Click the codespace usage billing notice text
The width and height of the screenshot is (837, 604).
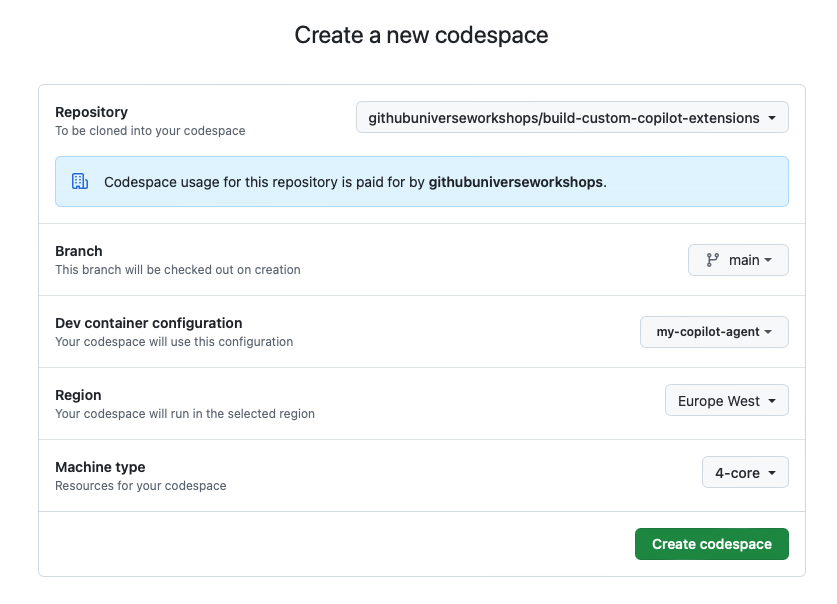265,182
